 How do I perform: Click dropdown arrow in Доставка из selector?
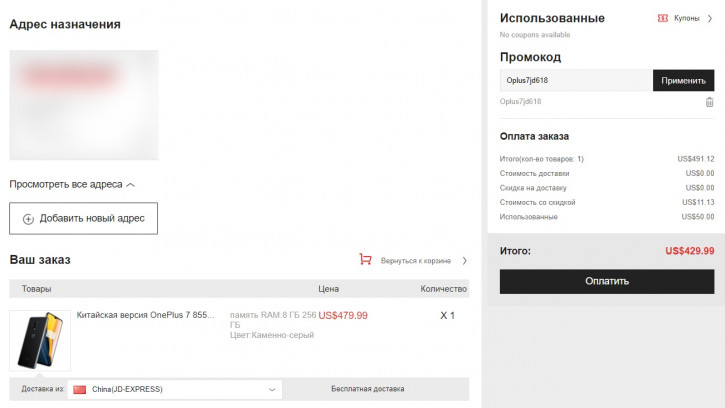(272, 389)
